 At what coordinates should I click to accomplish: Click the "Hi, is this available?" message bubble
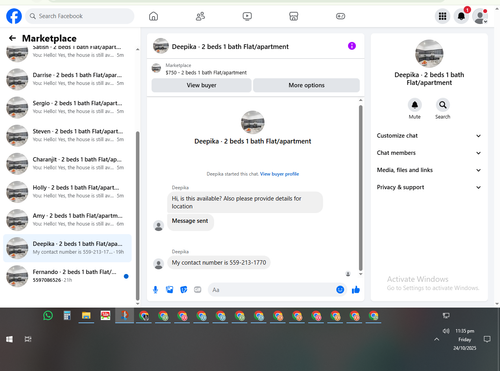245,202
